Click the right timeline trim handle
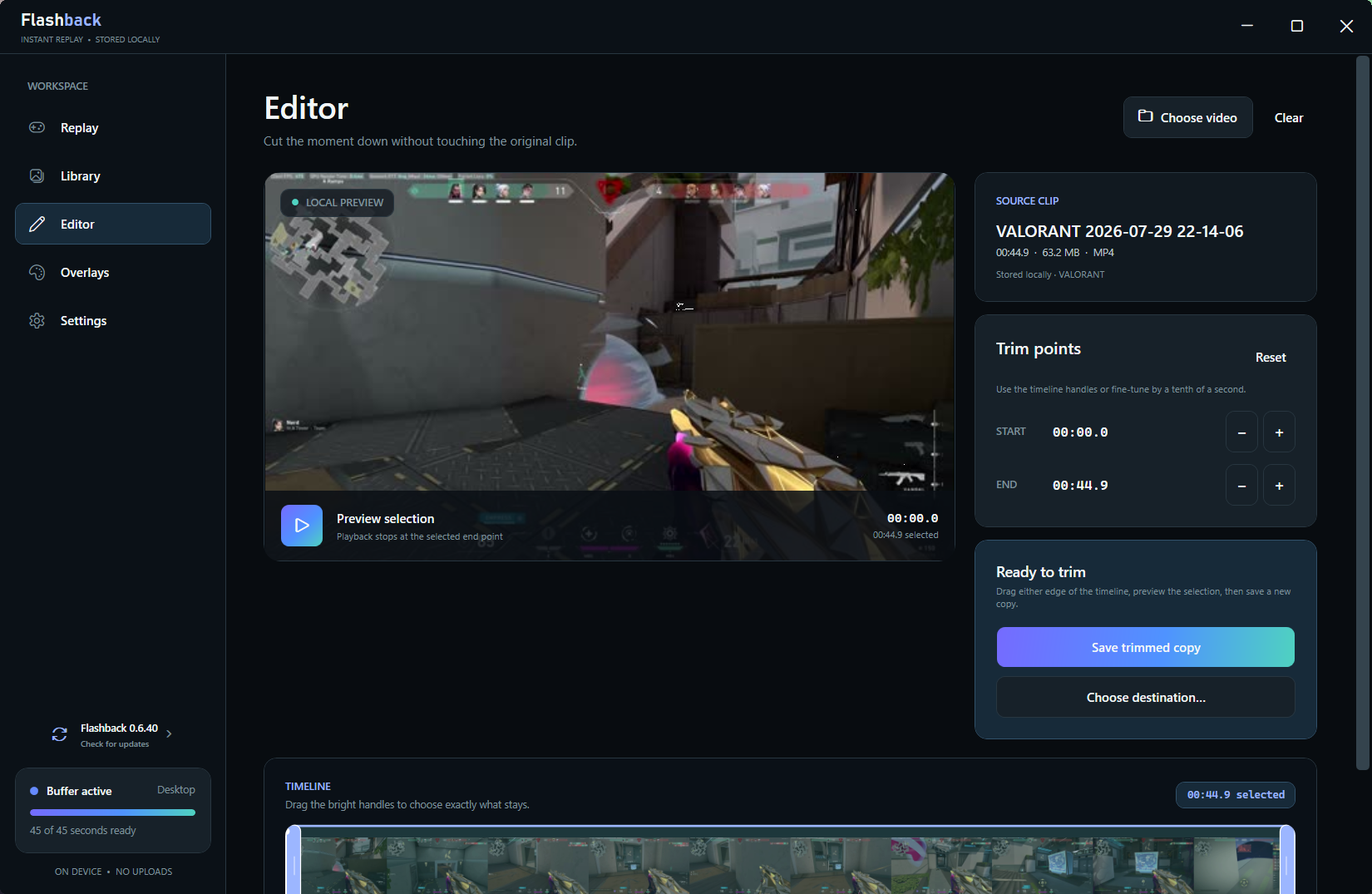 coord(1286,861)
